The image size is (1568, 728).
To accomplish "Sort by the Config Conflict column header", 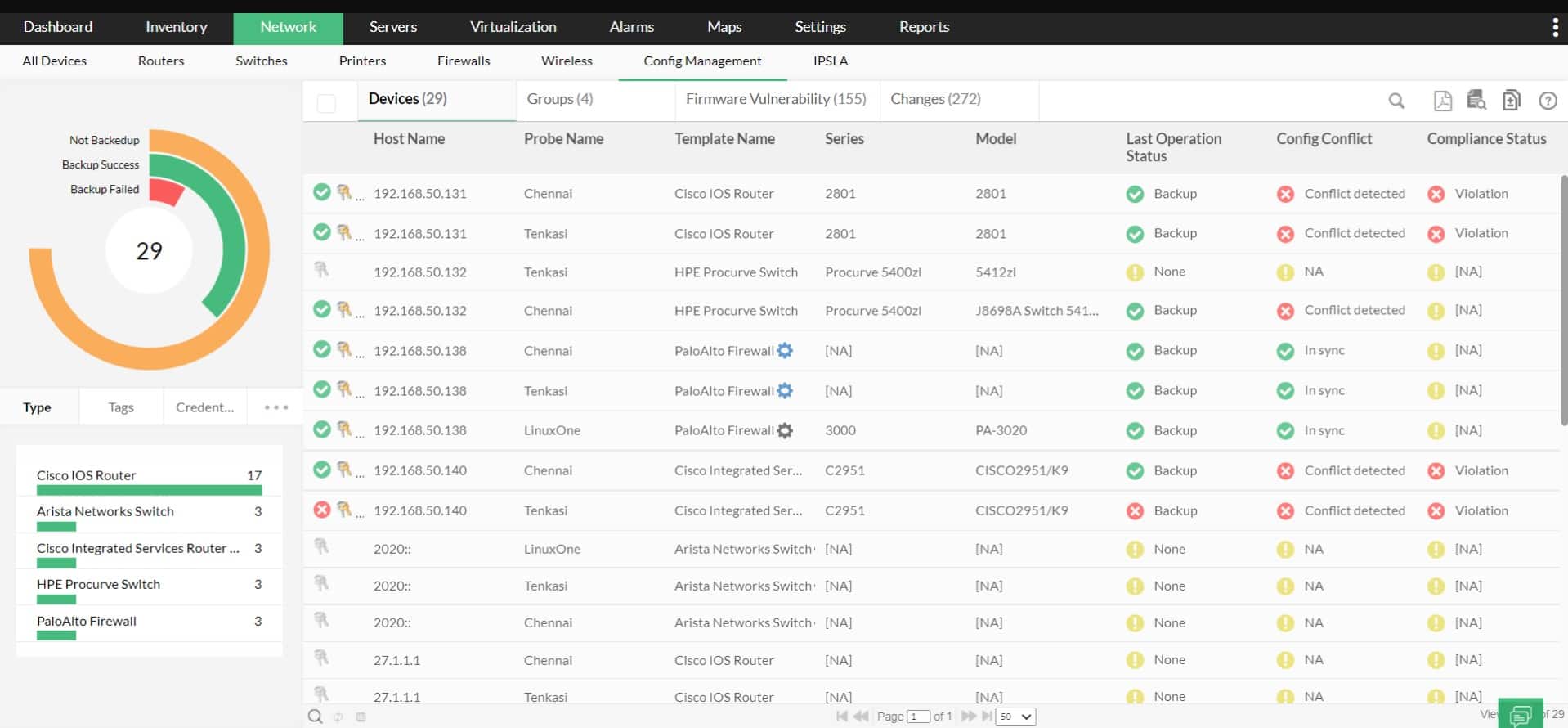I will tap(1324, 139).
